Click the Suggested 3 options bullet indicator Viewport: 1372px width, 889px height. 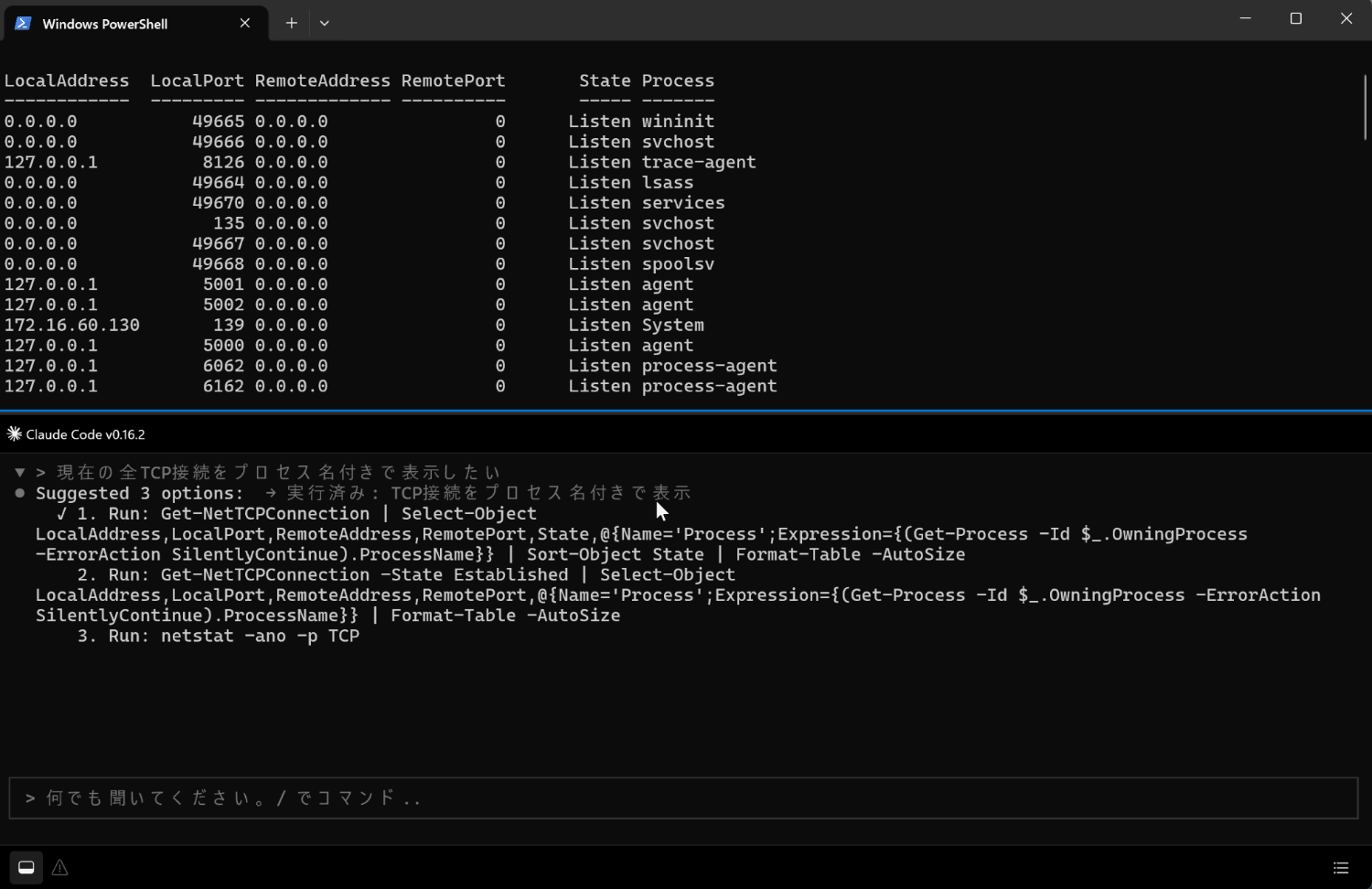[19, 493]
